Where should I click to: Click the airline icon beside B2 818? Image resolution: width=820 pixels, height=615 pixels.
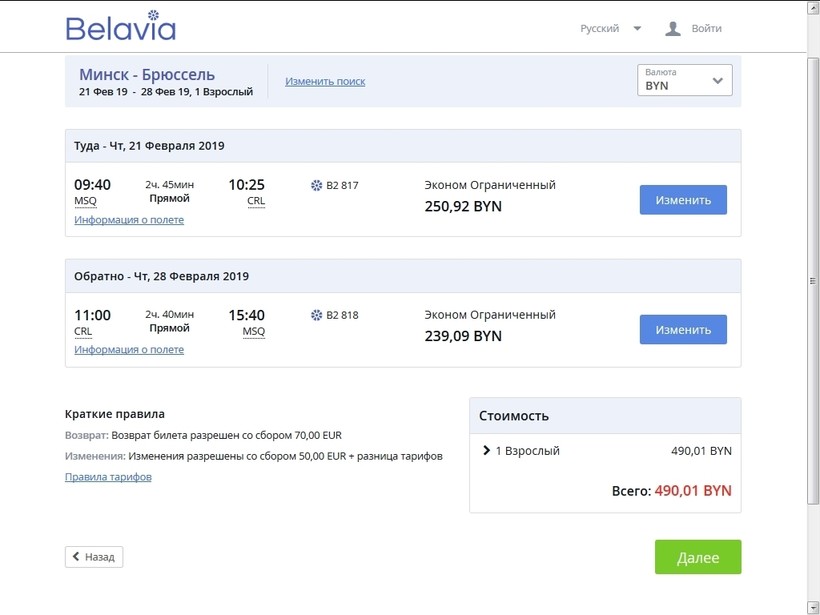click(317, 315)
